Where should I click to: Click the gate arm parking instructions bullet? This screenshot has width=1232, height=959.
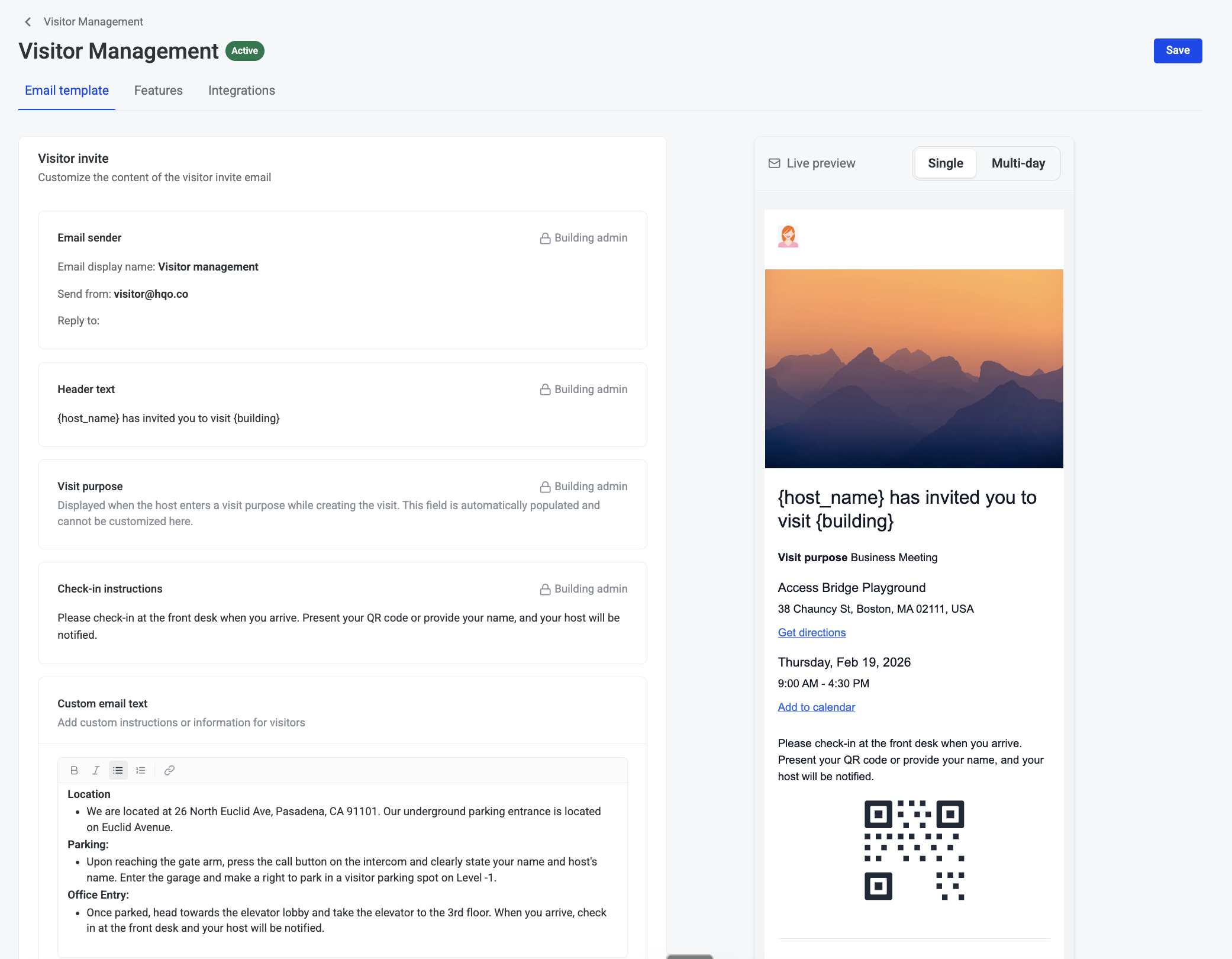pyautogui.click(x=342, y=870)
